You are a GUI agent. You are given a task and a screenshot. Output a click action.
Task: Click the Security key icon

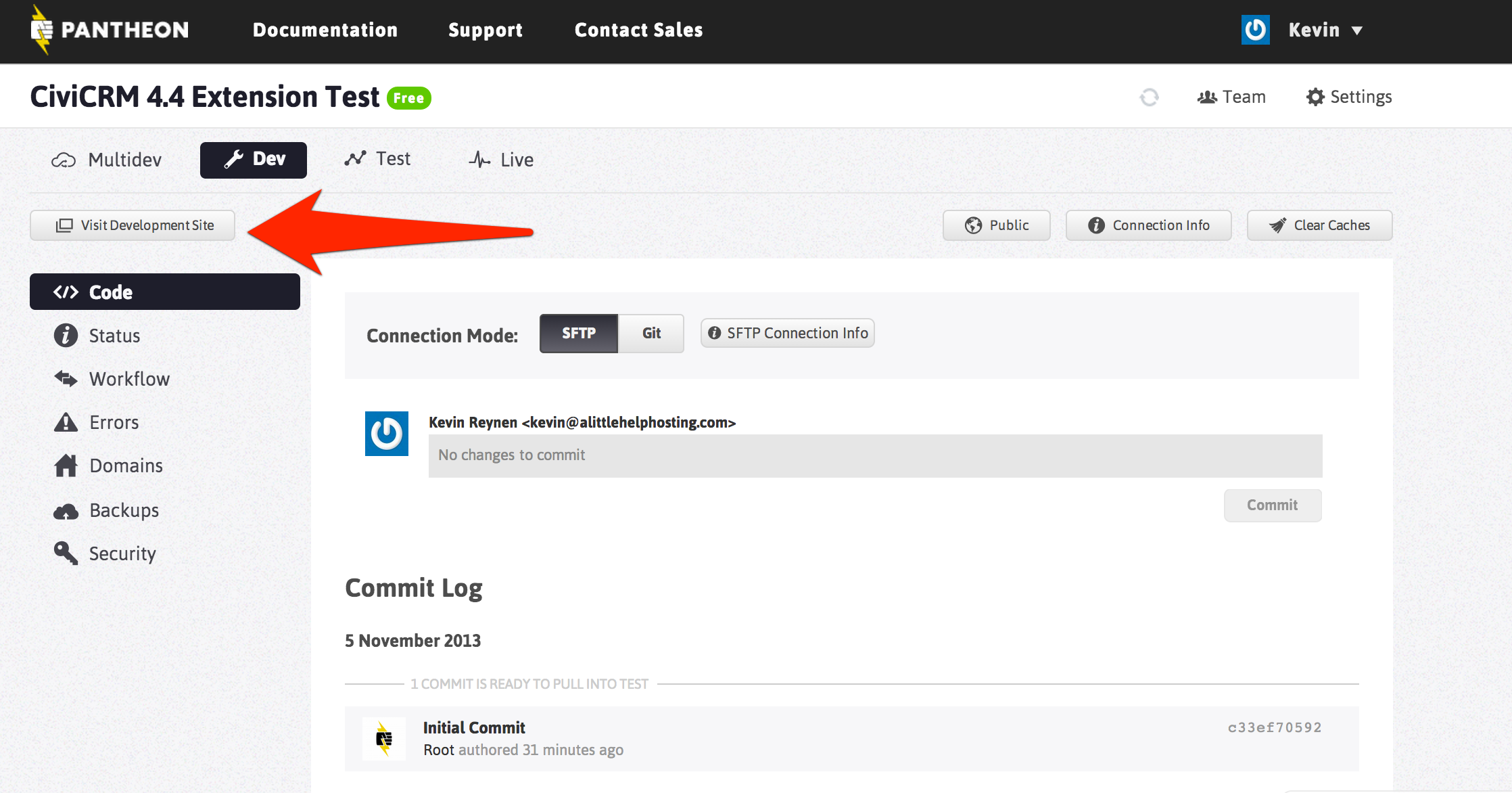click(66, 553)
